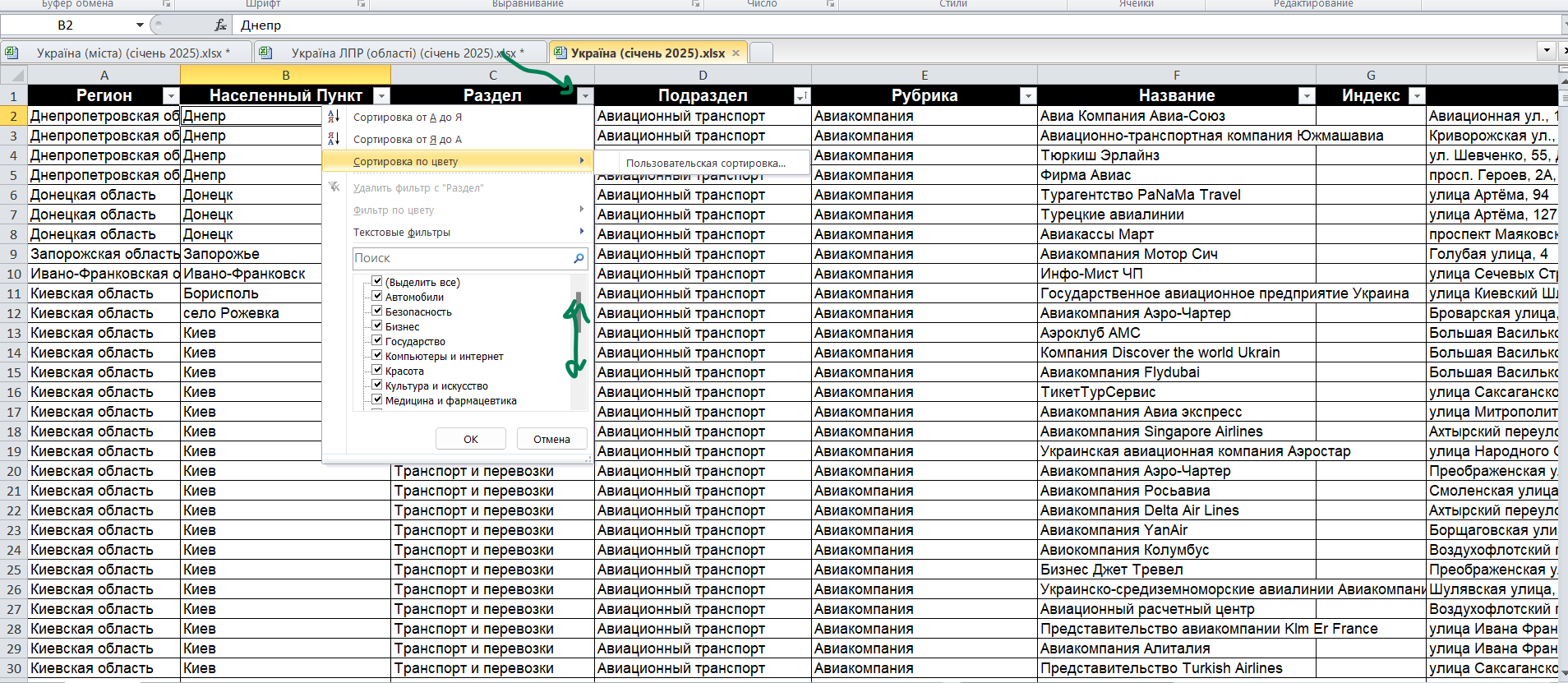
Task: Toggle the Красота filter checkbox
Action: [x=377, y=370]
